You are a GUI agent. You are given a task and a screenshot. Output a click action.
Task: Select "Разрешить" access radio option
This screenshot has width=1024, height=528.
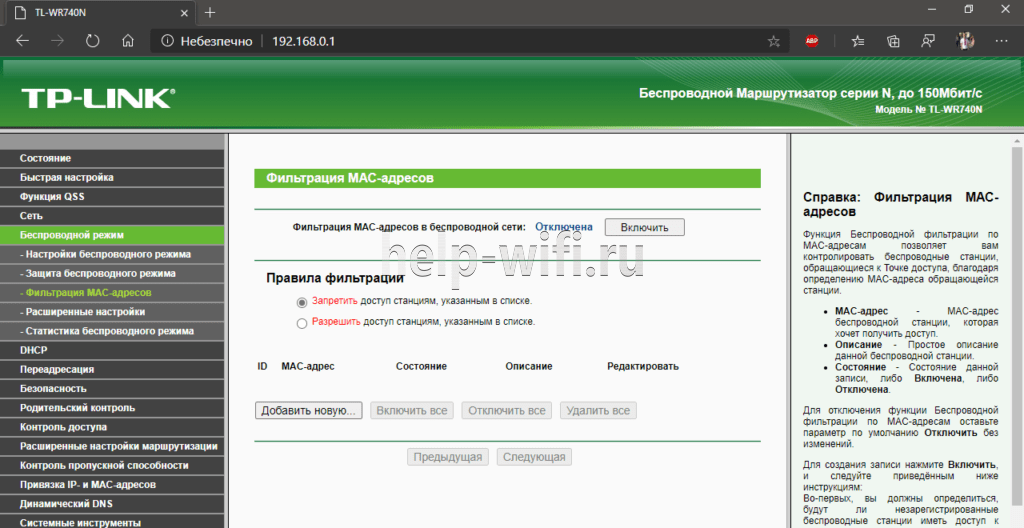(x=302, y=323)
